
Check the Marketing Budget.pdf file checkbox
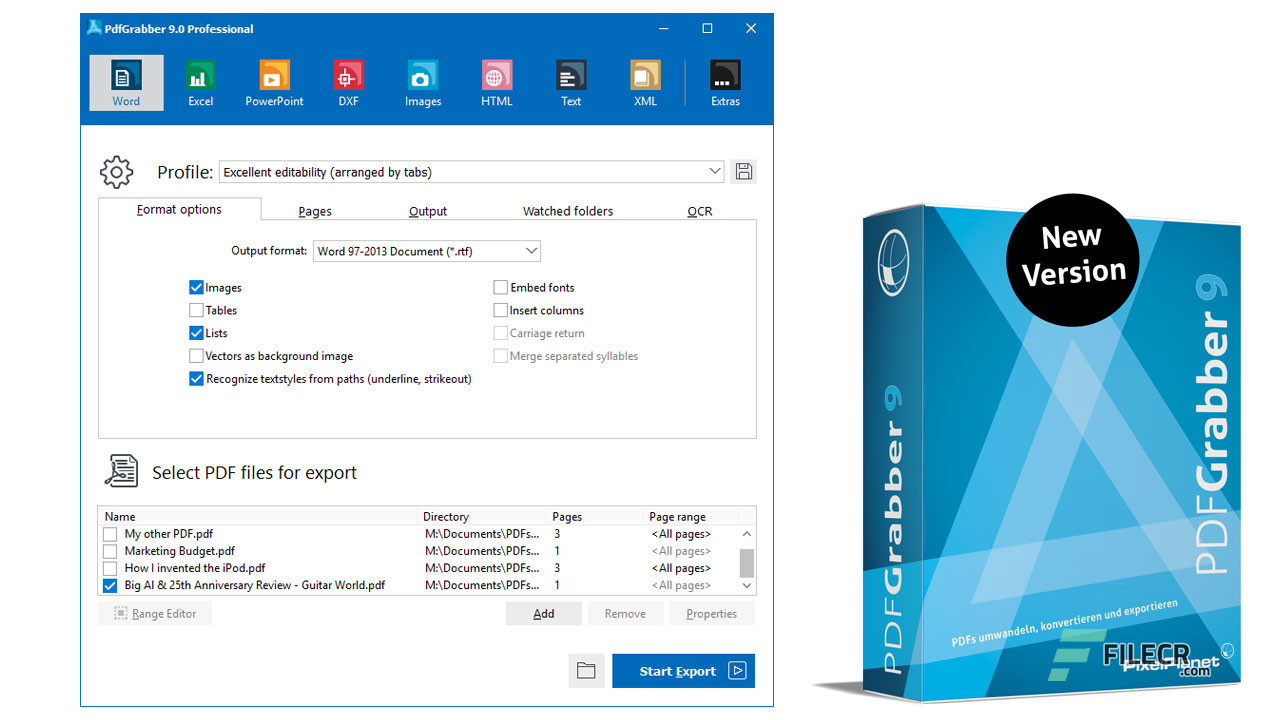tap(110, 551)
